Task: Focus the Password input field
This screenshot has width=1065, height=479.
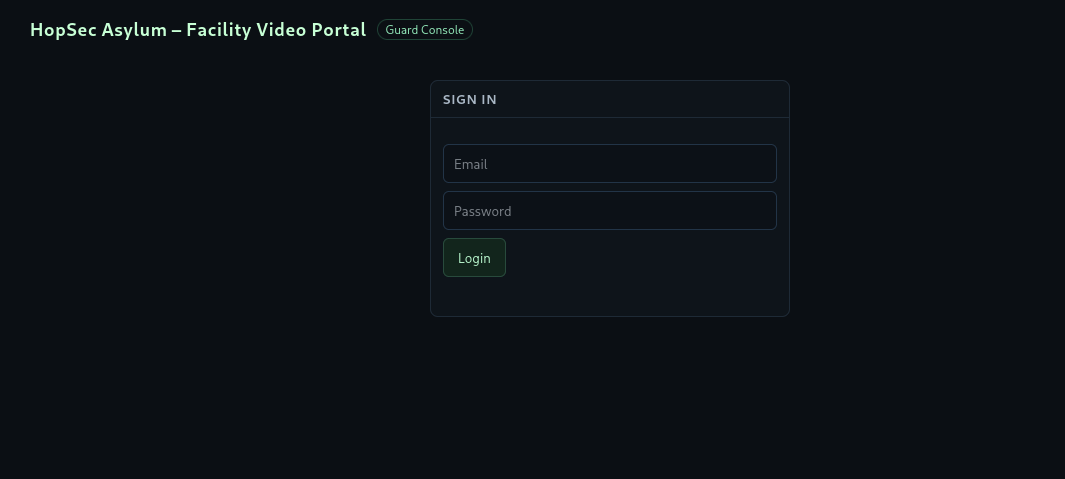Action: point(609,211)
